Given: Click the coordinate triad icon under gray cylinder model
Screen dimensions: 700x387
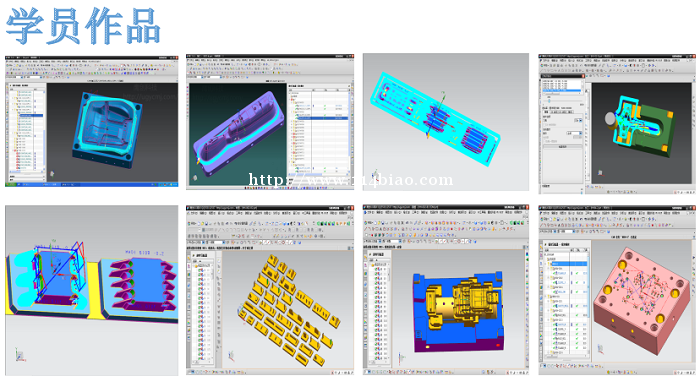Looking at the screenshot, I should pyautogui.click(x=600, y=172).
